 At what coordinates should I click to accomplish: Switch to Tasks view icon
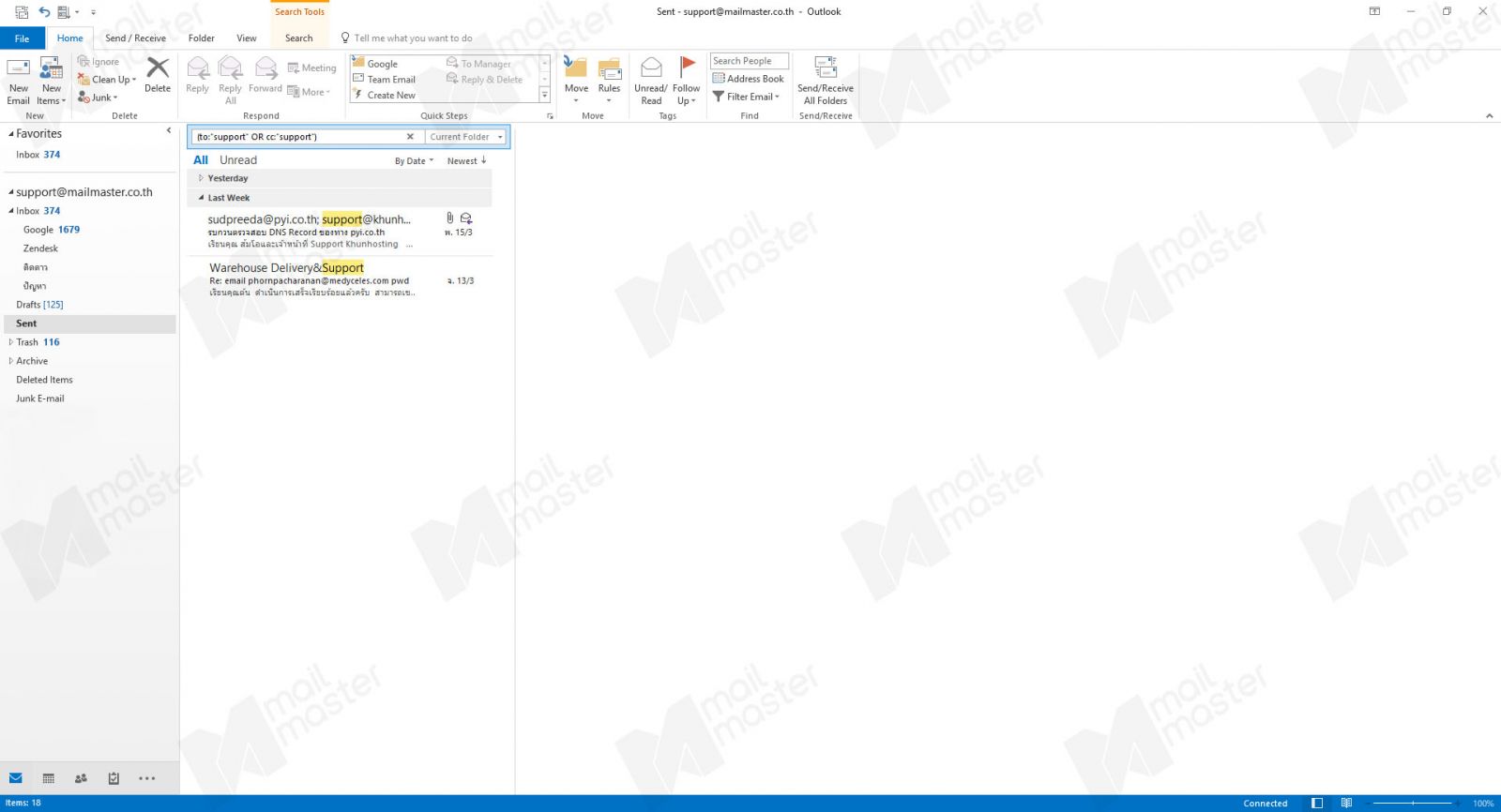coord(114,778)
